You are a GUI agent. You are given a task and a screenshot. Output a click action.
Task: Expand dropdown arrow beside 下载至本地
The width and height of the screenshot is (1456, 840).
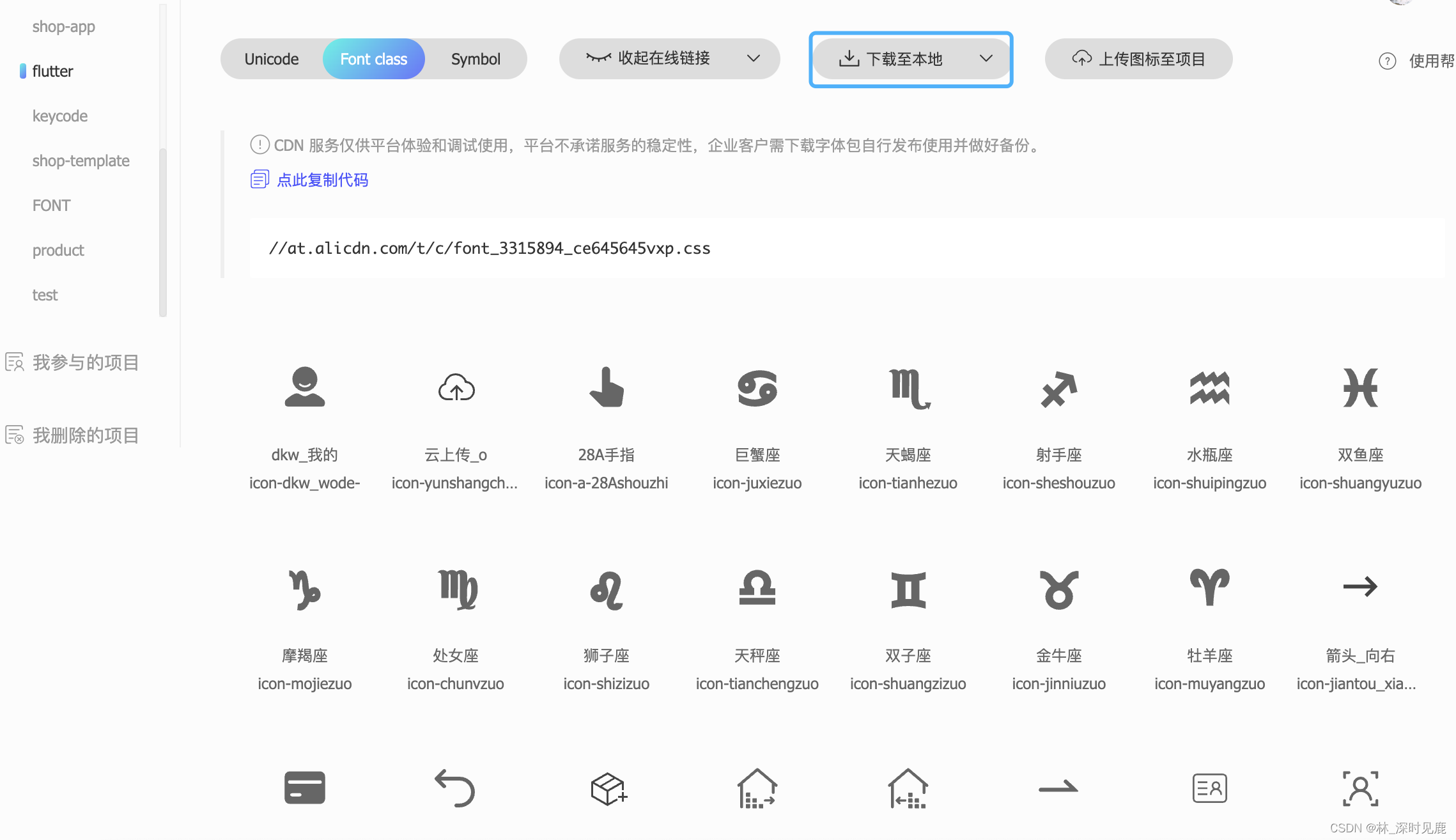(986, 58)
